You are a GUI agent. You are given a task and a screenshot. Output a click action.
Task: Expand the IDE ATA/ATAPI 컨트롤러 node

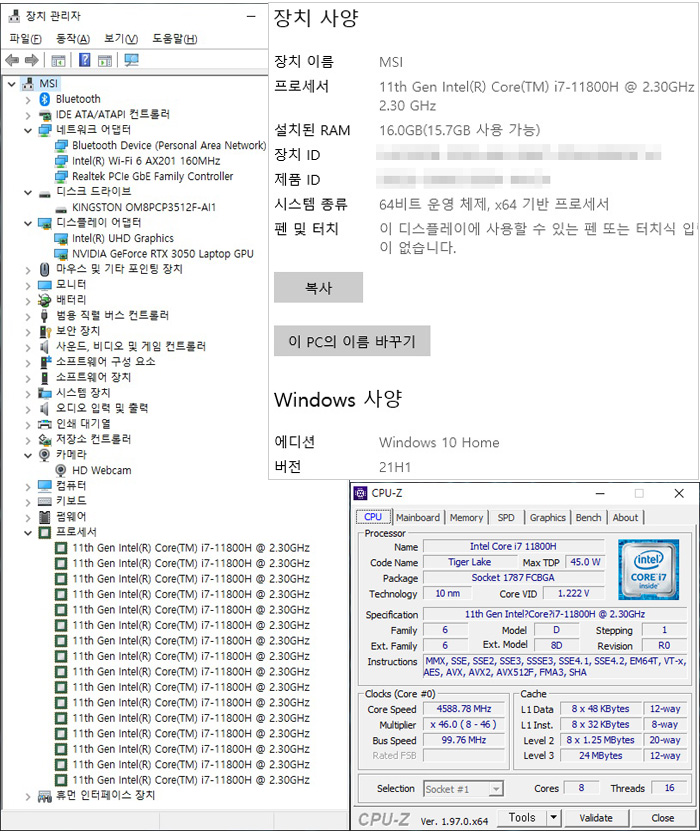coord(27,115)
